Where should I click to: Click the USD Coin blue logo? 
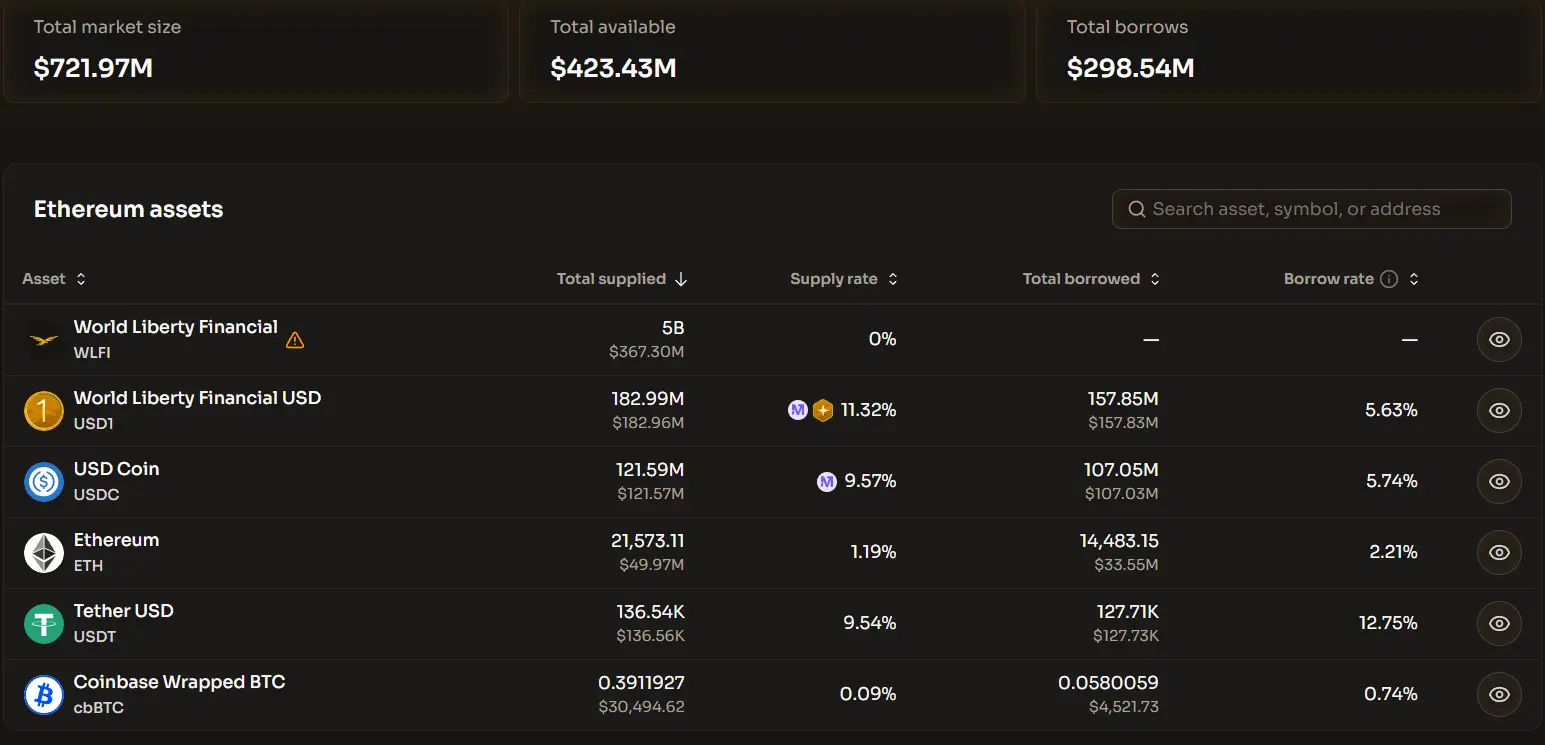(x=44, y=482)
